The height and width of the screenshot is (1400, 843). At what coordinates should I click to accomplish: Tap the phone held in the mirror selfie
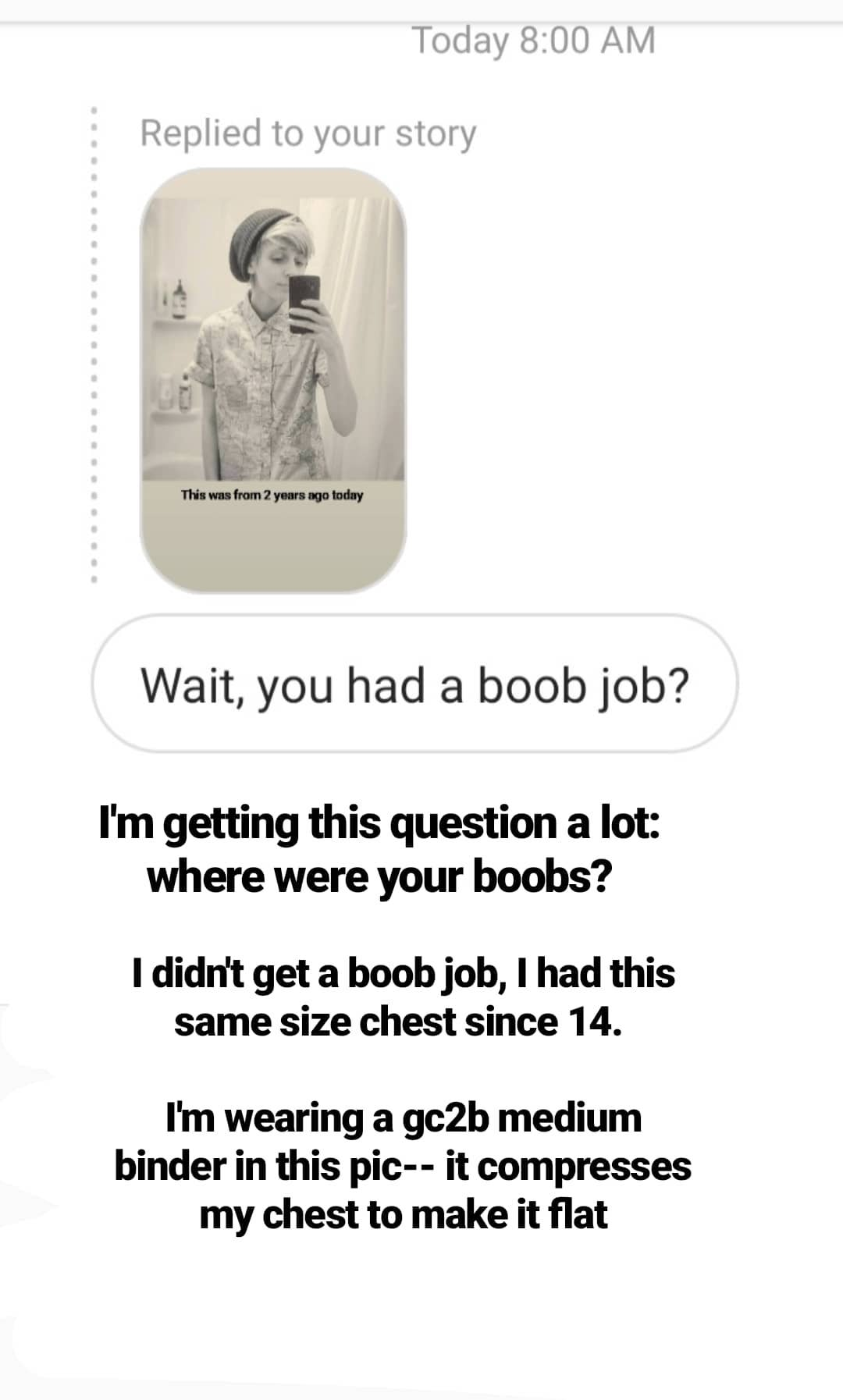304,303
